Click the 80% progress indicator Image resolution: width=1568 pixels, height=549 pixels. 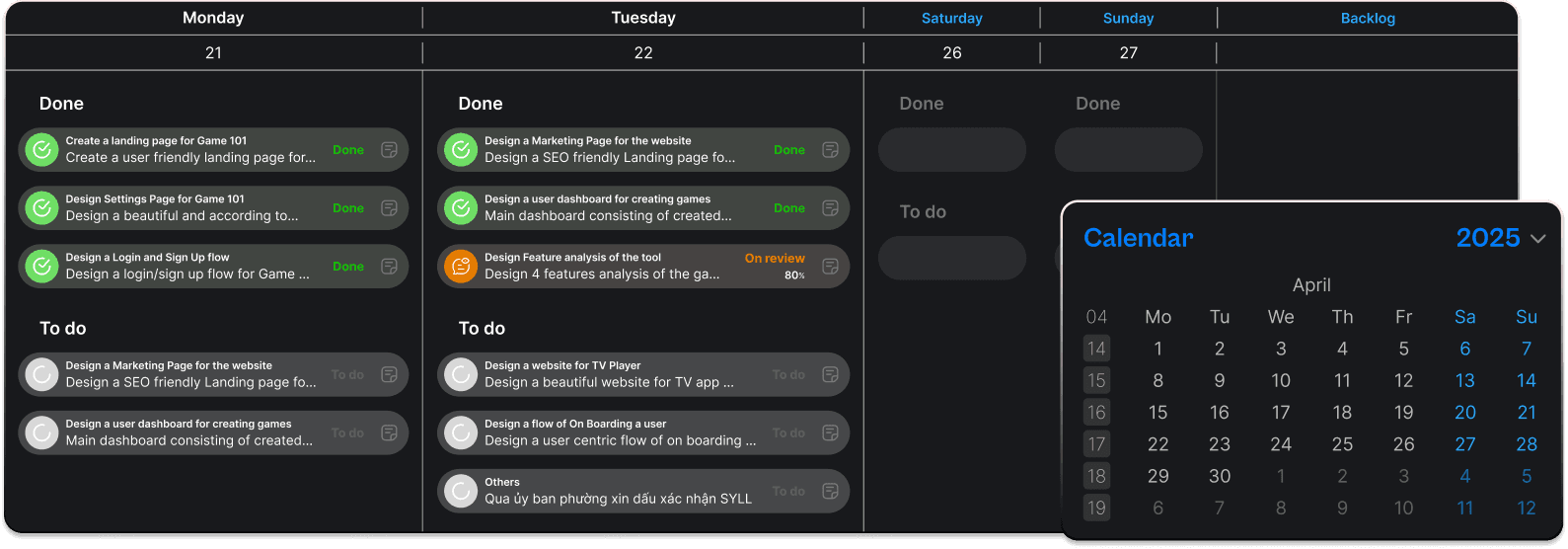(x=794, y=275)
